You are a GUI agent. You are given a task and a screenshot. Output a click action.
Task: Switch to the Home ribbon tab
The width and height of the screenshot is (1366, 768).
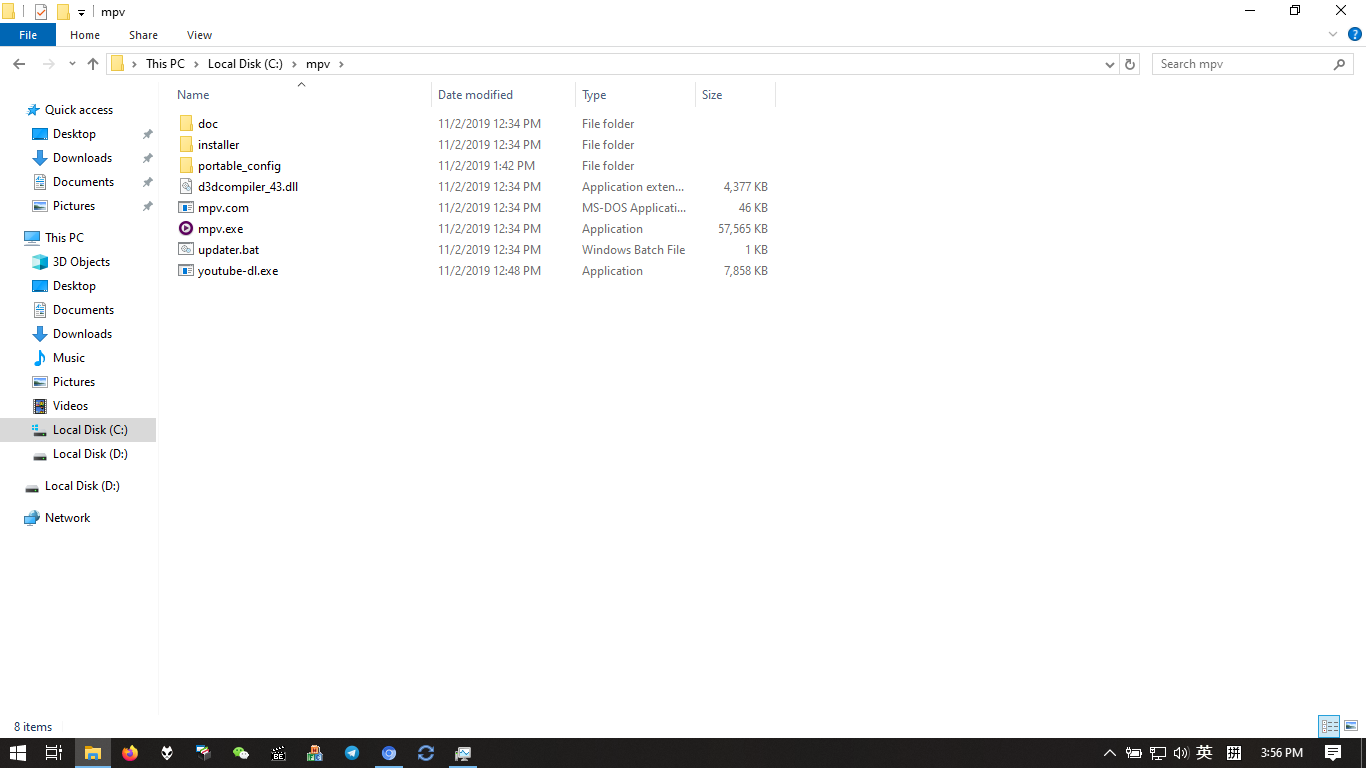[85, 35]
